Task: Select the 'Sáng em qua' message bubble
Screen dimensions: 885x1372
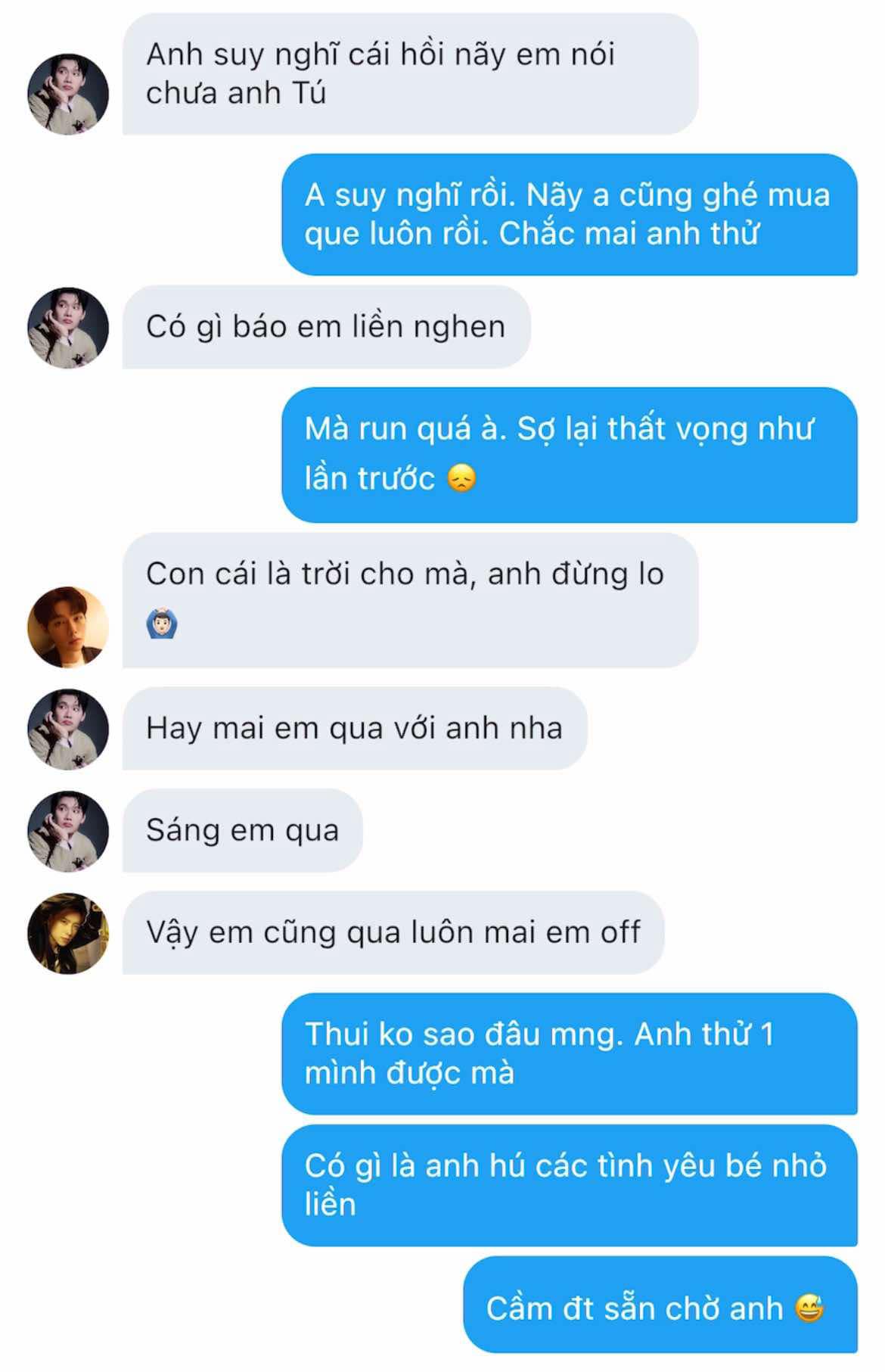Action: (x=243, y=830)
